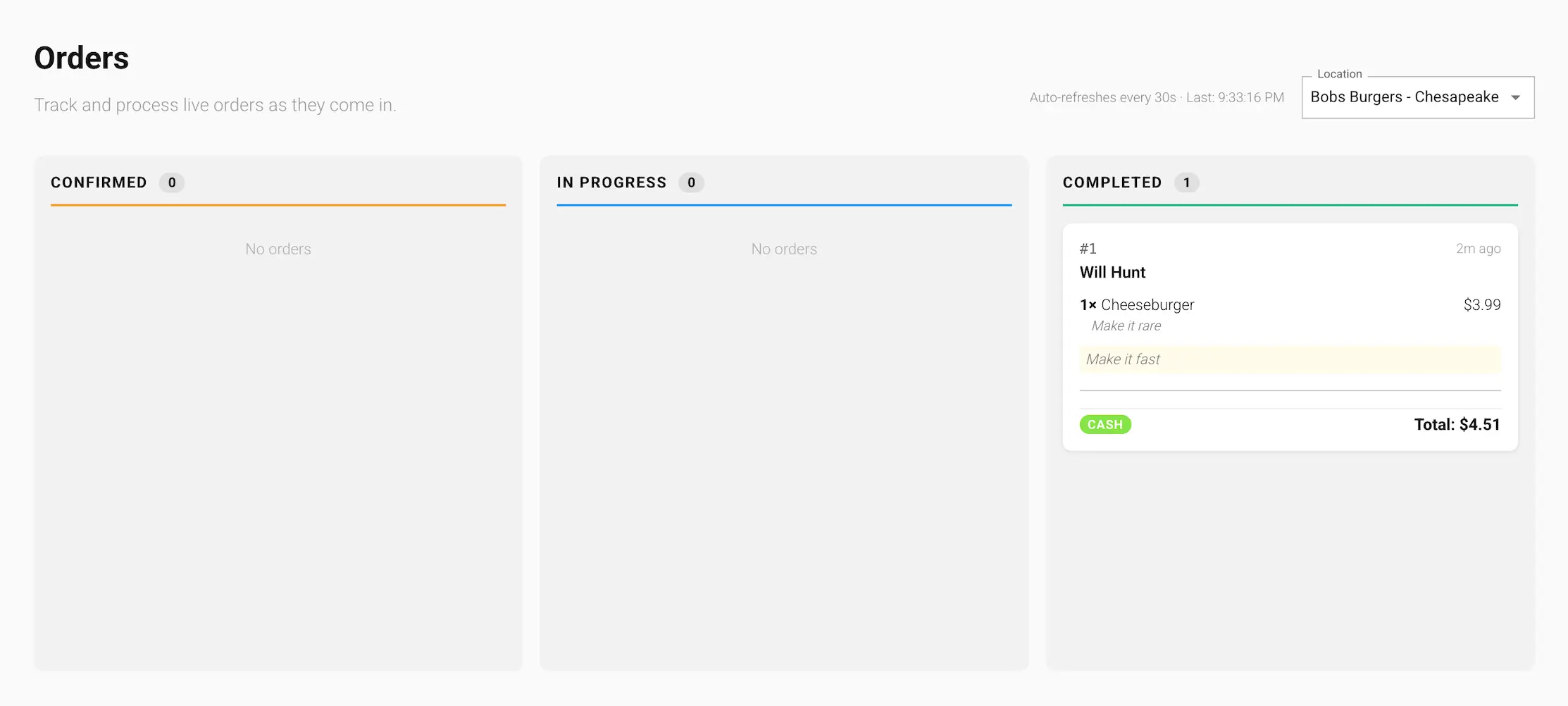1568x706 pixels.
Task: Click the $3.99 item price
Action: [1482, 305]
